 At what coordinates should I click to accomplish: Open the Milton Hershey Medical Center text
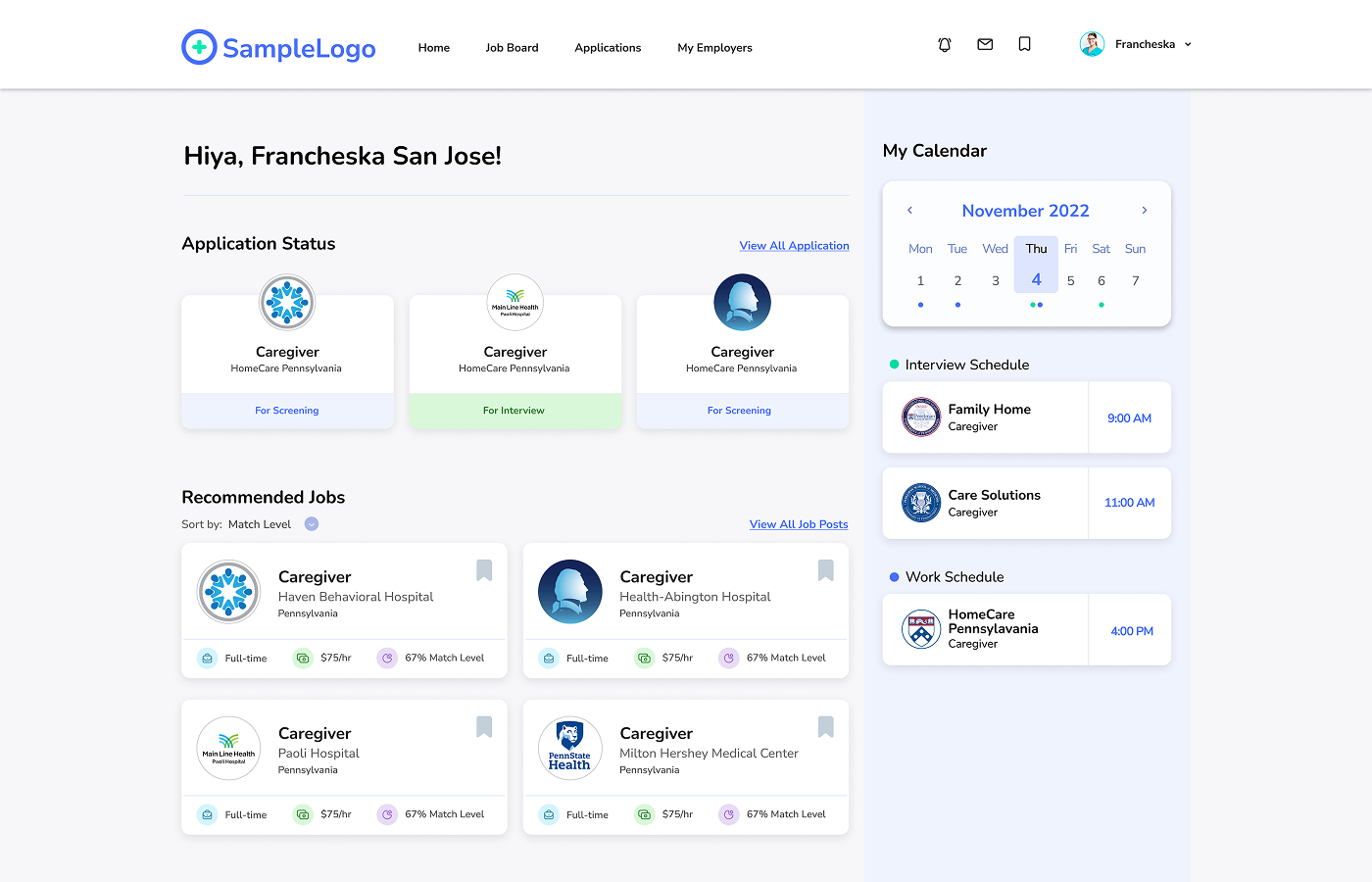pyautogui.click(x=709, y=754)
